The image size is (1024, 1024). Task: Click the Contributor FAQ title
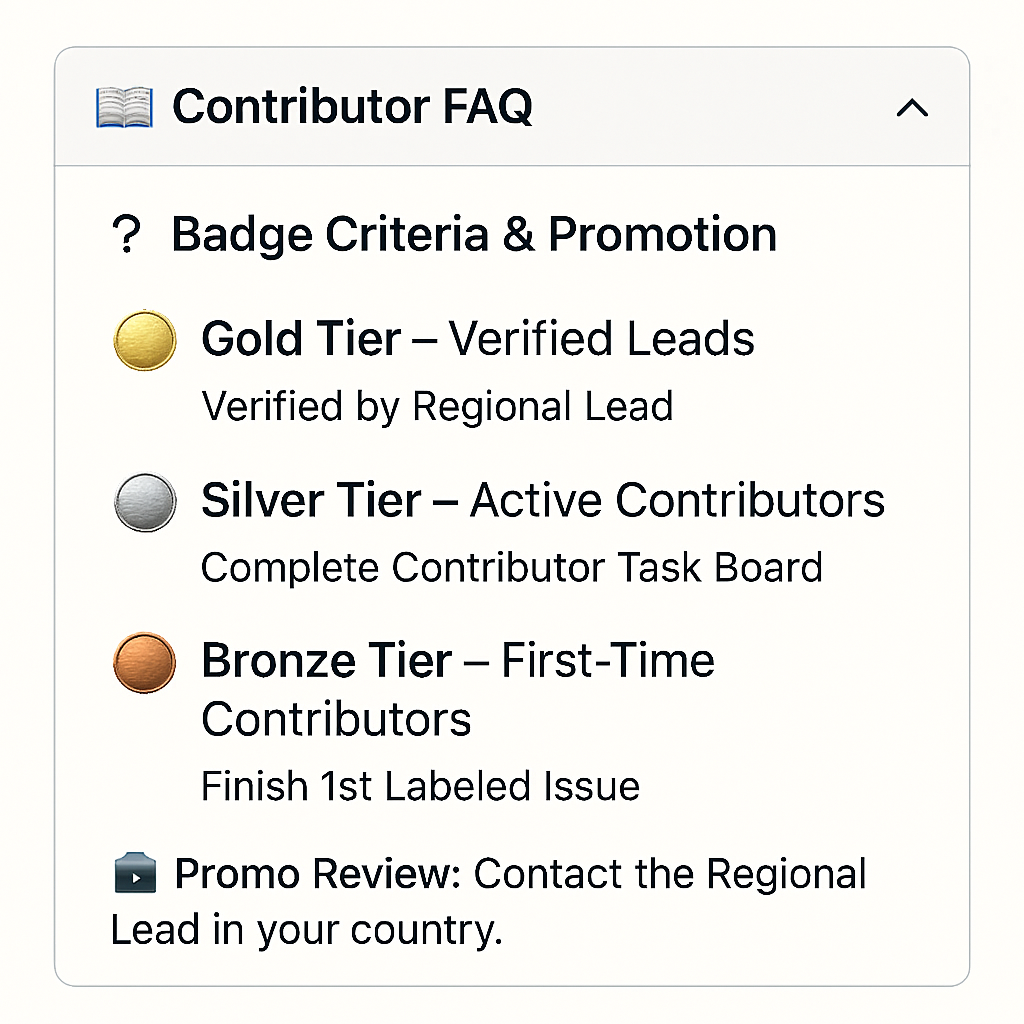point(352,107)
